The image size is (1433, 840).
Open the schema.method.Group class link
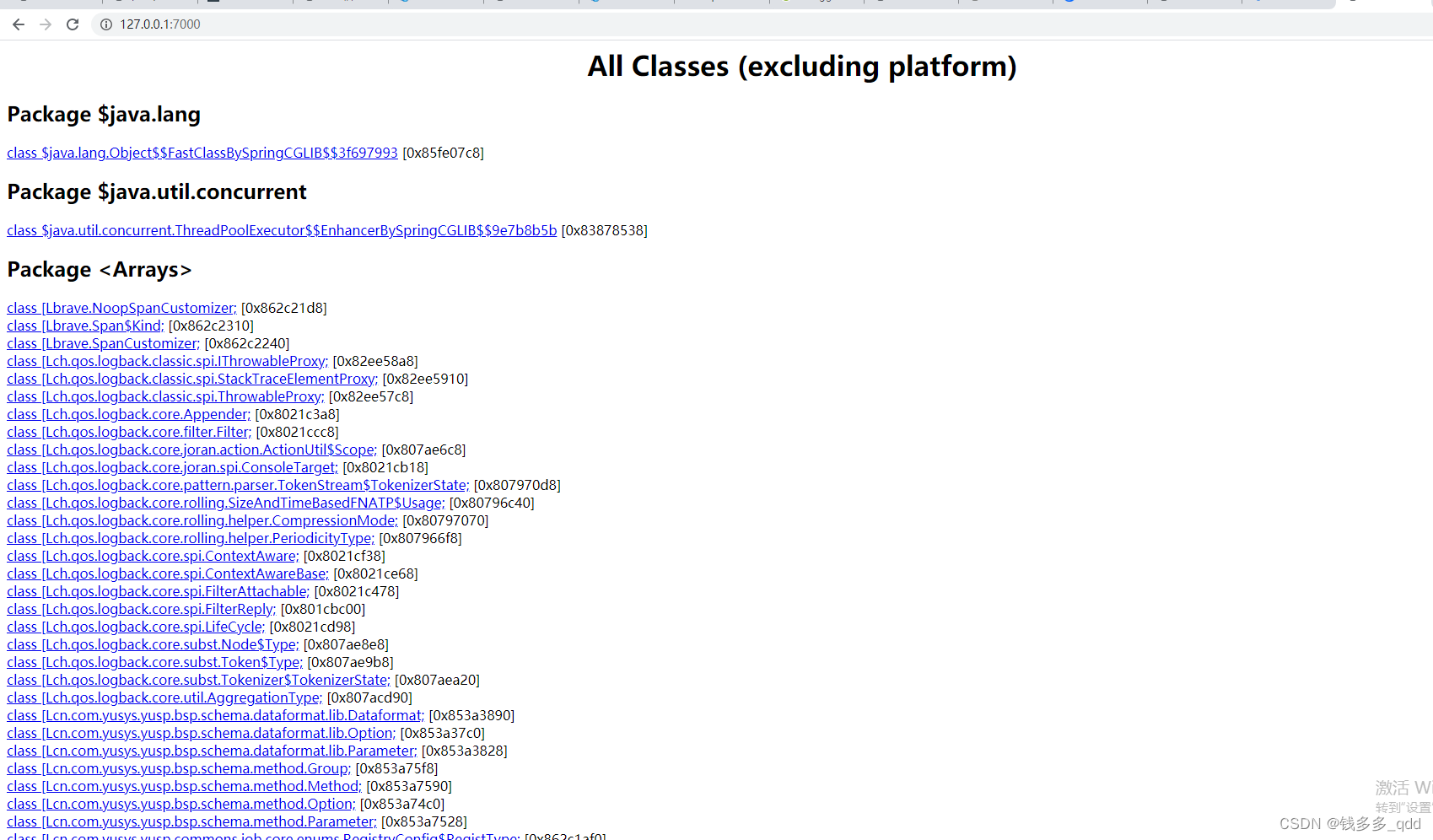pos(178,768)
